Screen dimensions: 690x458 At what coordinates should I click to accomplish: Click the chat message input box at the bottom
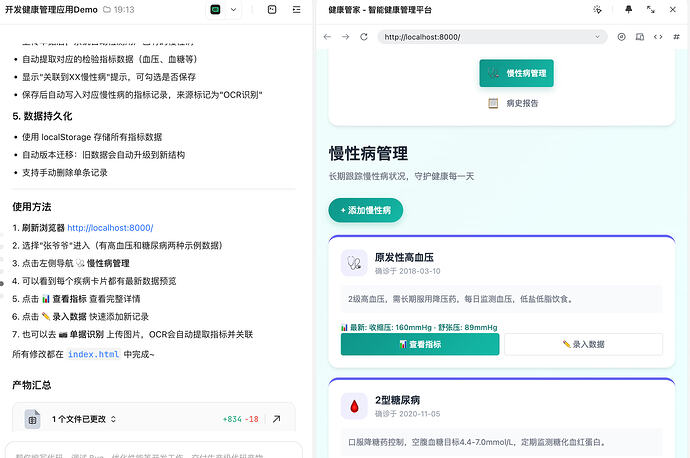pos(154,452)
